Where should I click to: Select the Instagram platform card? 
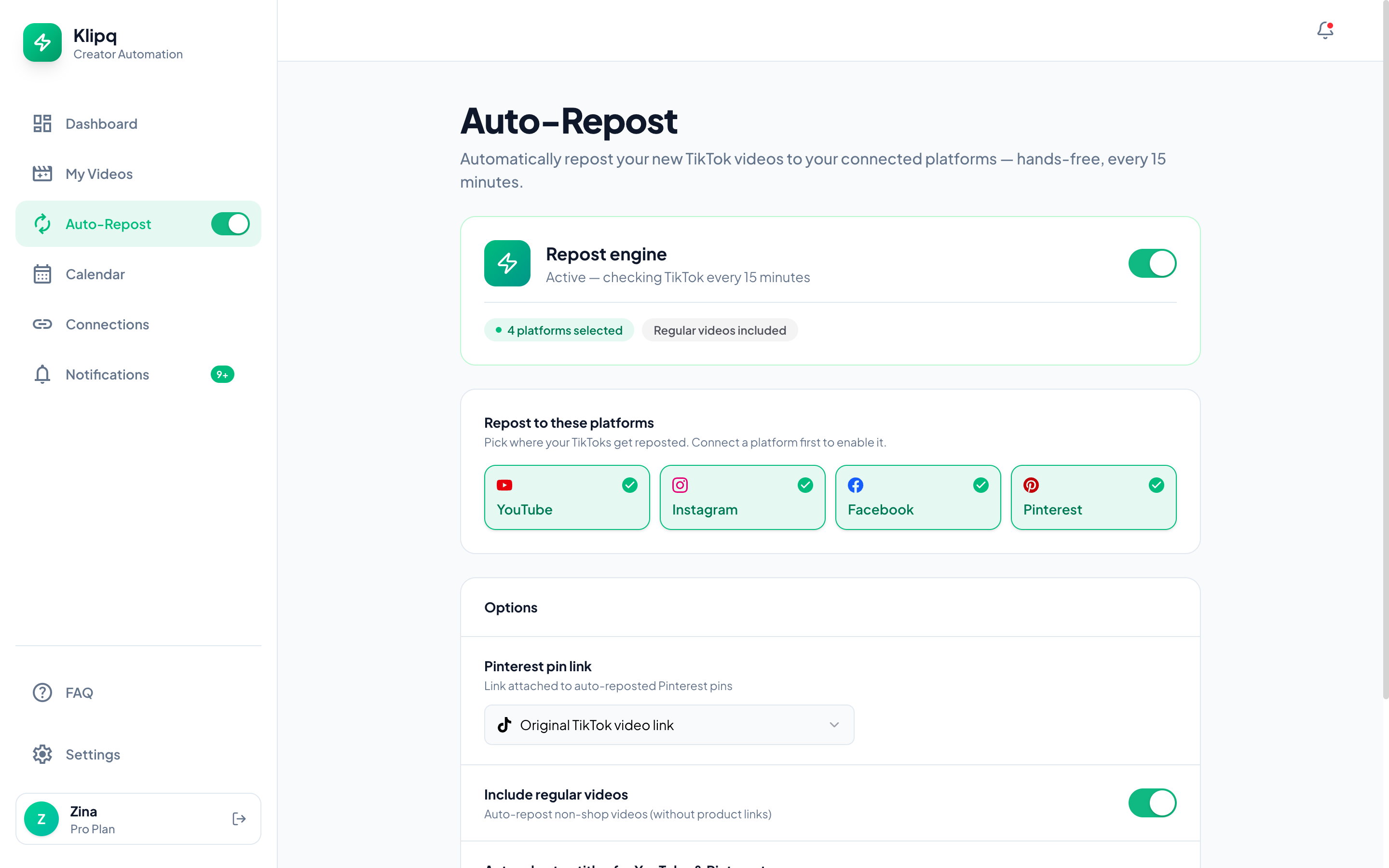coord(742,497)
